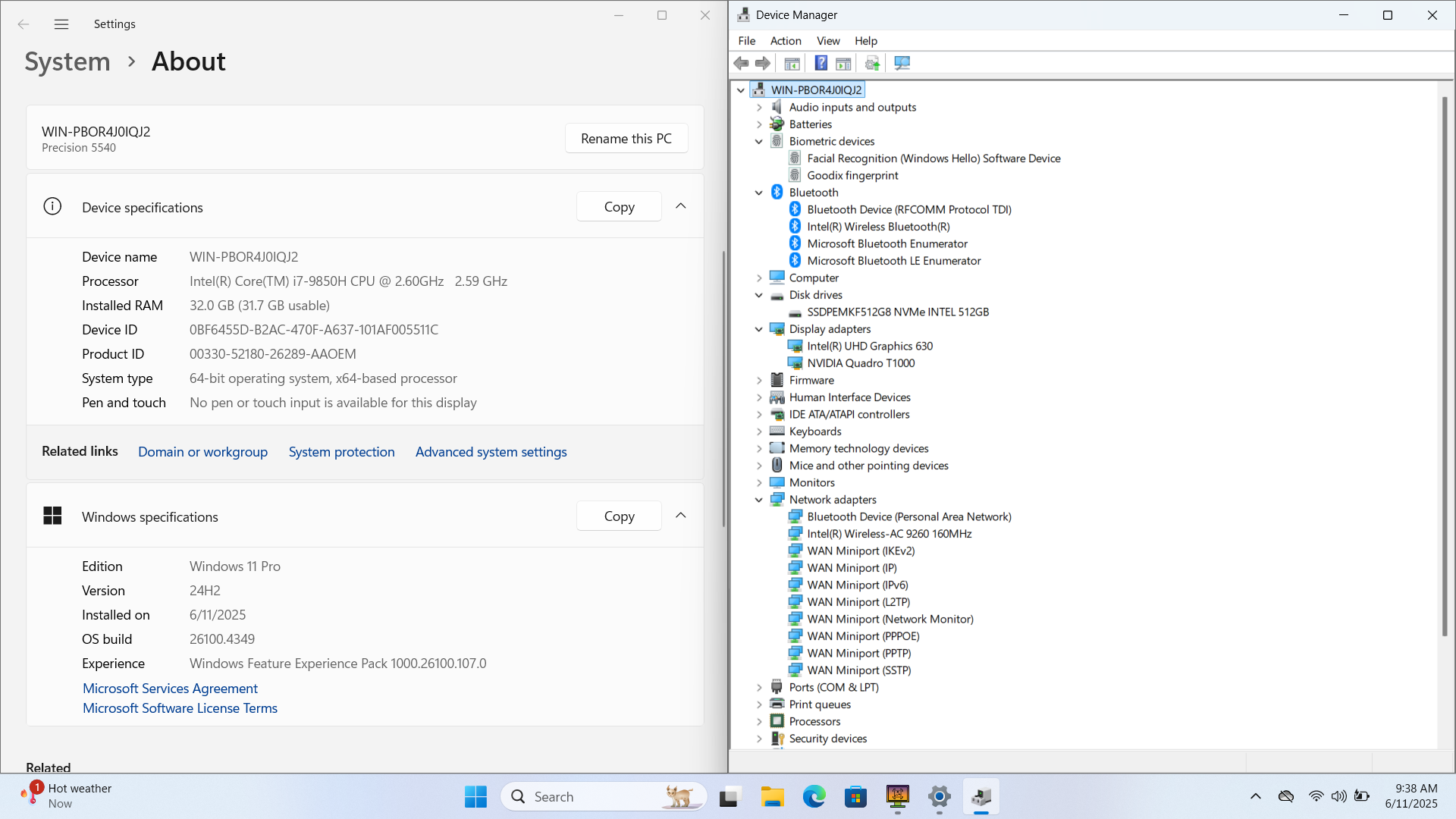Launch Microsoft Edge from the taskbar

[x=814, y=797]
